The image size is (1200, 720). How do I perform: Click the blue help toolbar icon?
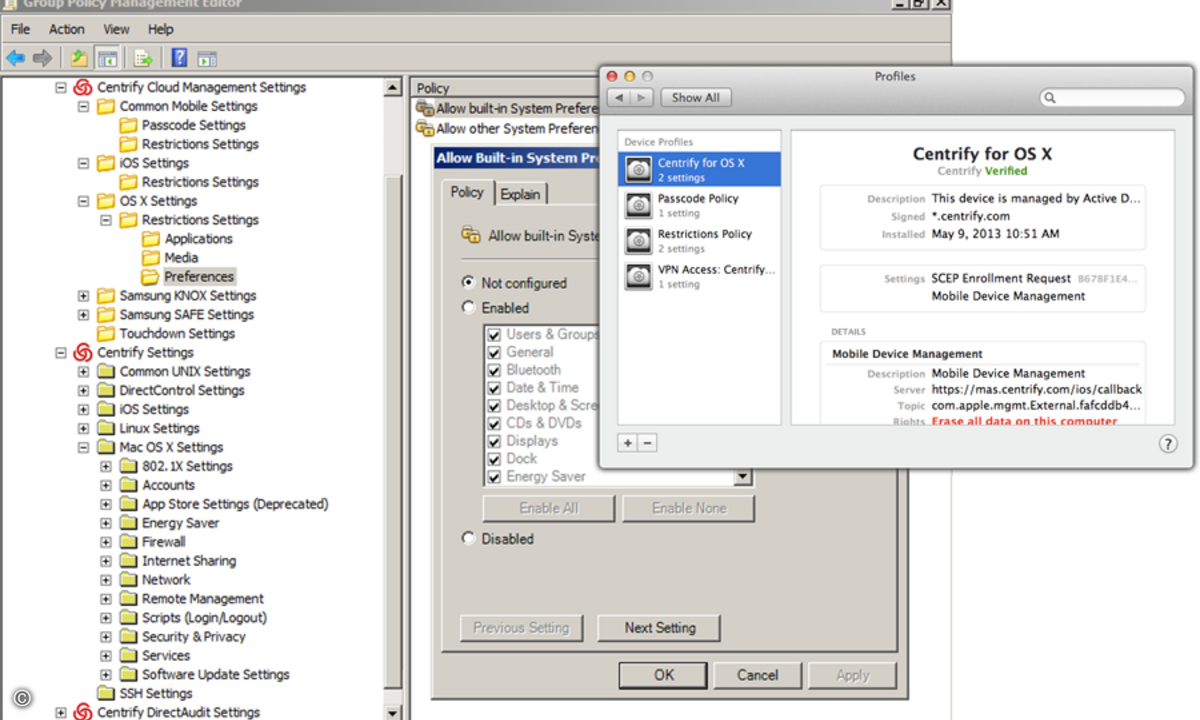180,58
